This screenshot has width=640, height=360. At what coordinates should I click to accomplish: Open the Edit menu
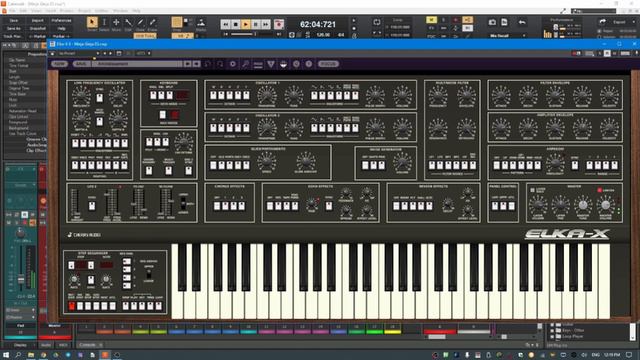tap(23, 11)
